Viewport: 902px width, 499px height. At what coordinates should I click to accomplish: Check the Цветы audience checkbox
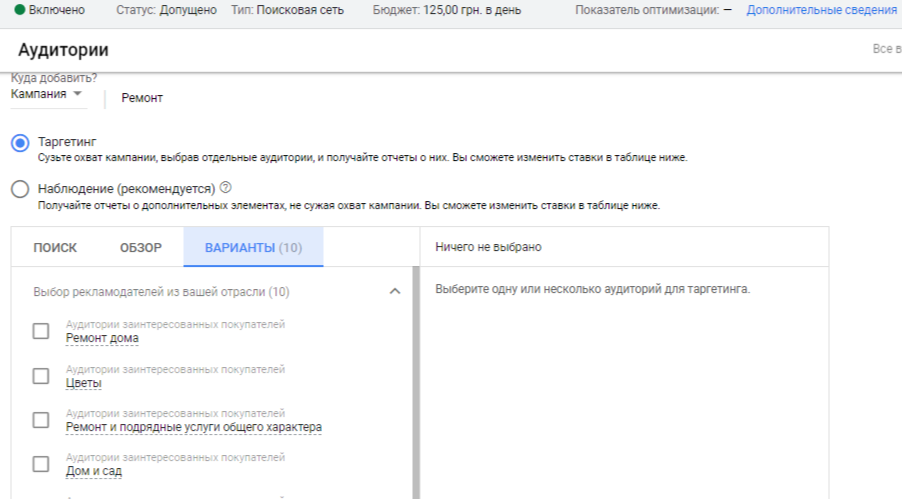(41, 376)
